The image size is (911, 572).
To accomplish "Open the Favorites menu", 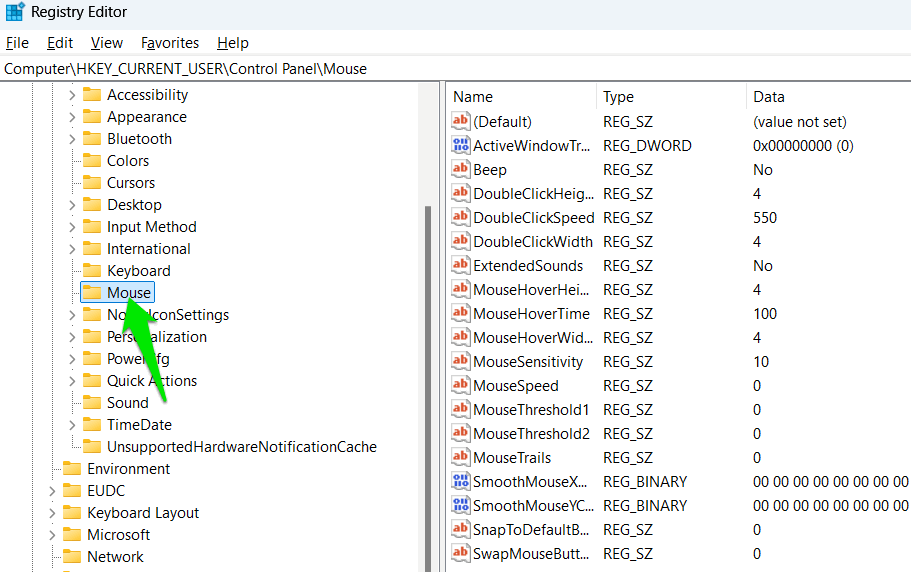I will (x=170, y=43).
